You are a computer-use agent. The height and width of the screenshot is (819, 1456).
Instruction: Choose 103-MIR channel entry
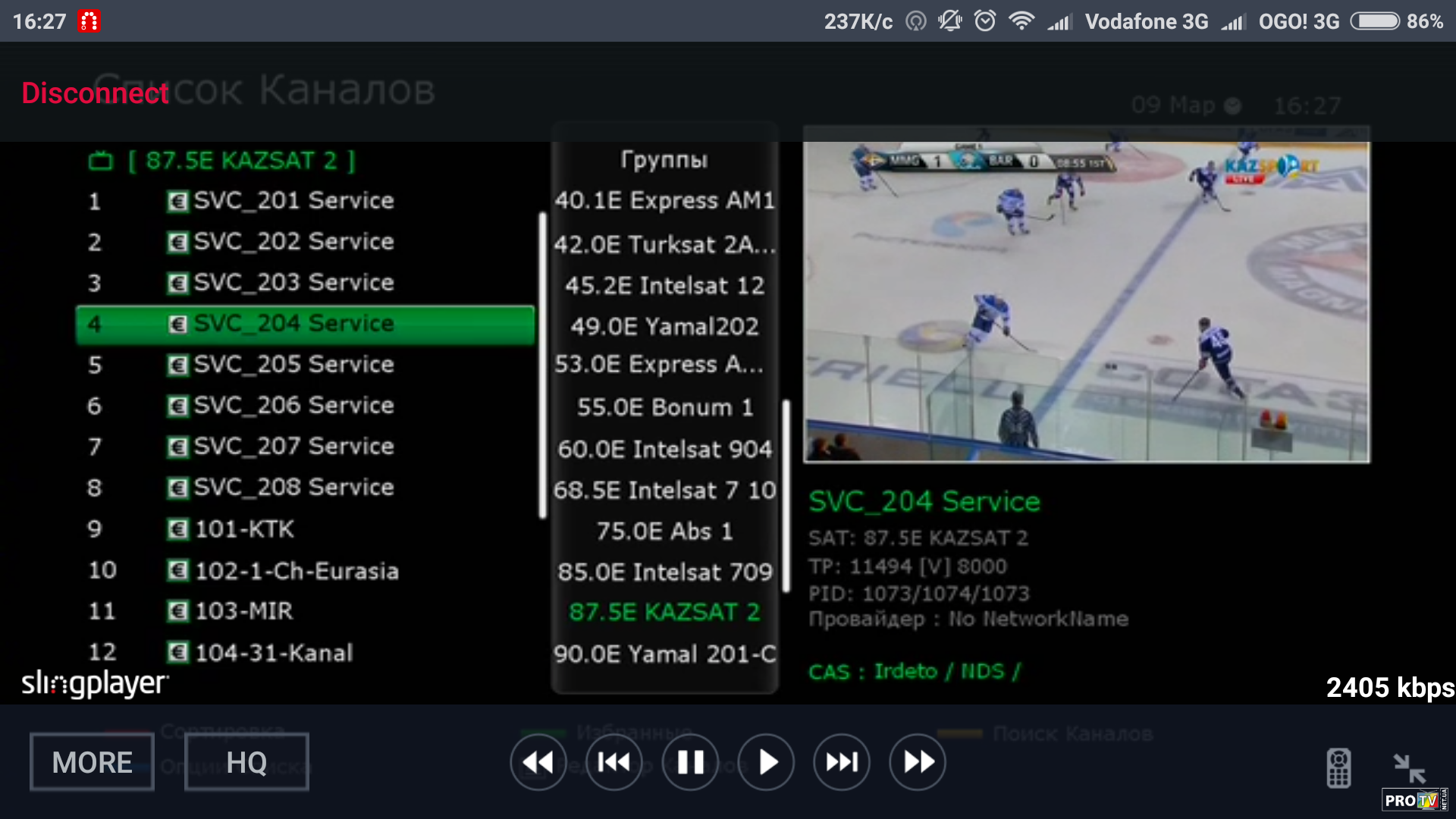[243, 611]
